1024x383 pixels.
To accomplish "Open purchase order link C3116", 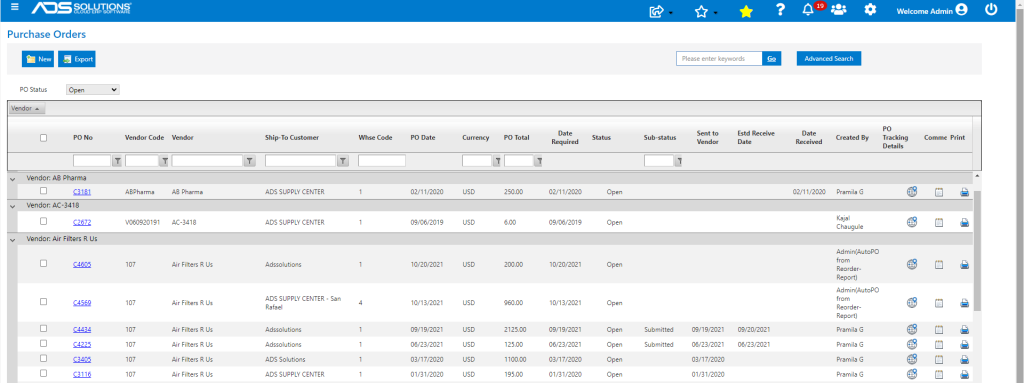I will [x=82, y=375].
